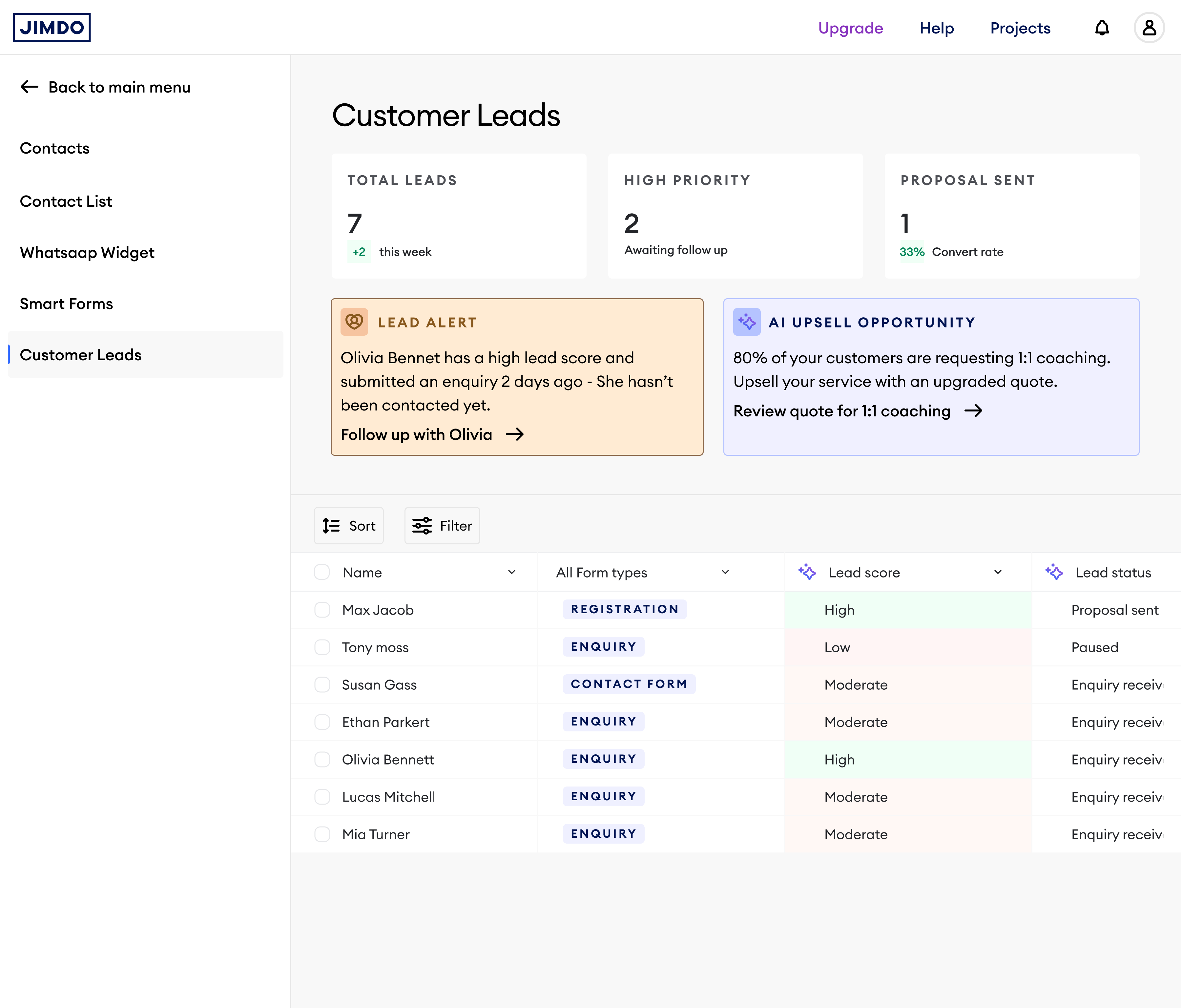This screenshot has height=1008, width=1181.
Task: Click the AI Upsell Opportunity sparkle icon
Action: click(746, 322)
